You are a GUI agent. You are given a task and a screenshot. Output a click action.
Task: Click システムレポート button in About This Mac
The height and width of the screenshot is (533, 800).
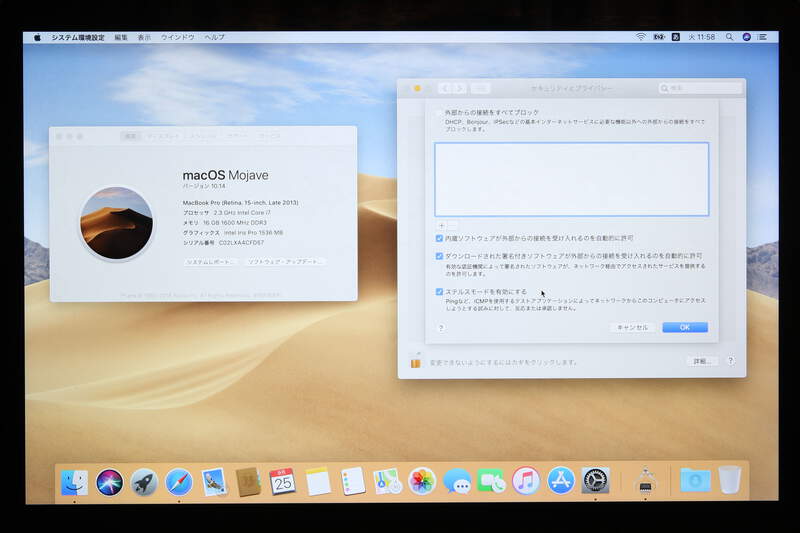[211, 262]
